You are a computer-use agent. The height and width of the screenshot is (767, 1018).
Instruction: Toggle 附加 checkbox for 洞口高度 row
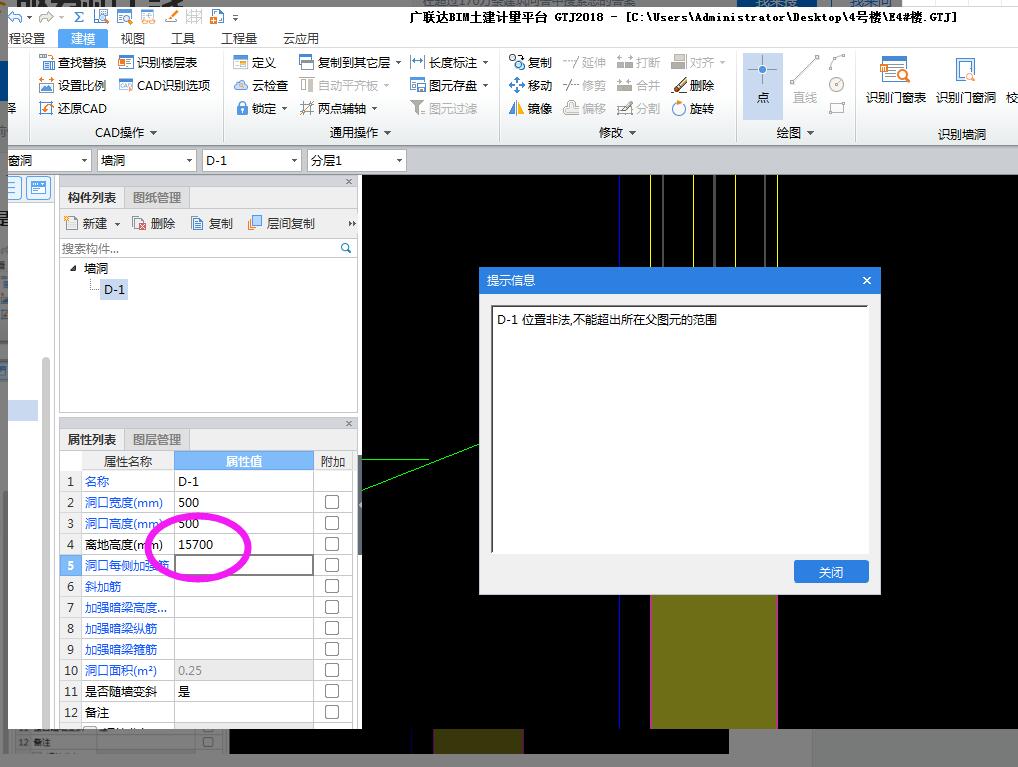point(332,523)
